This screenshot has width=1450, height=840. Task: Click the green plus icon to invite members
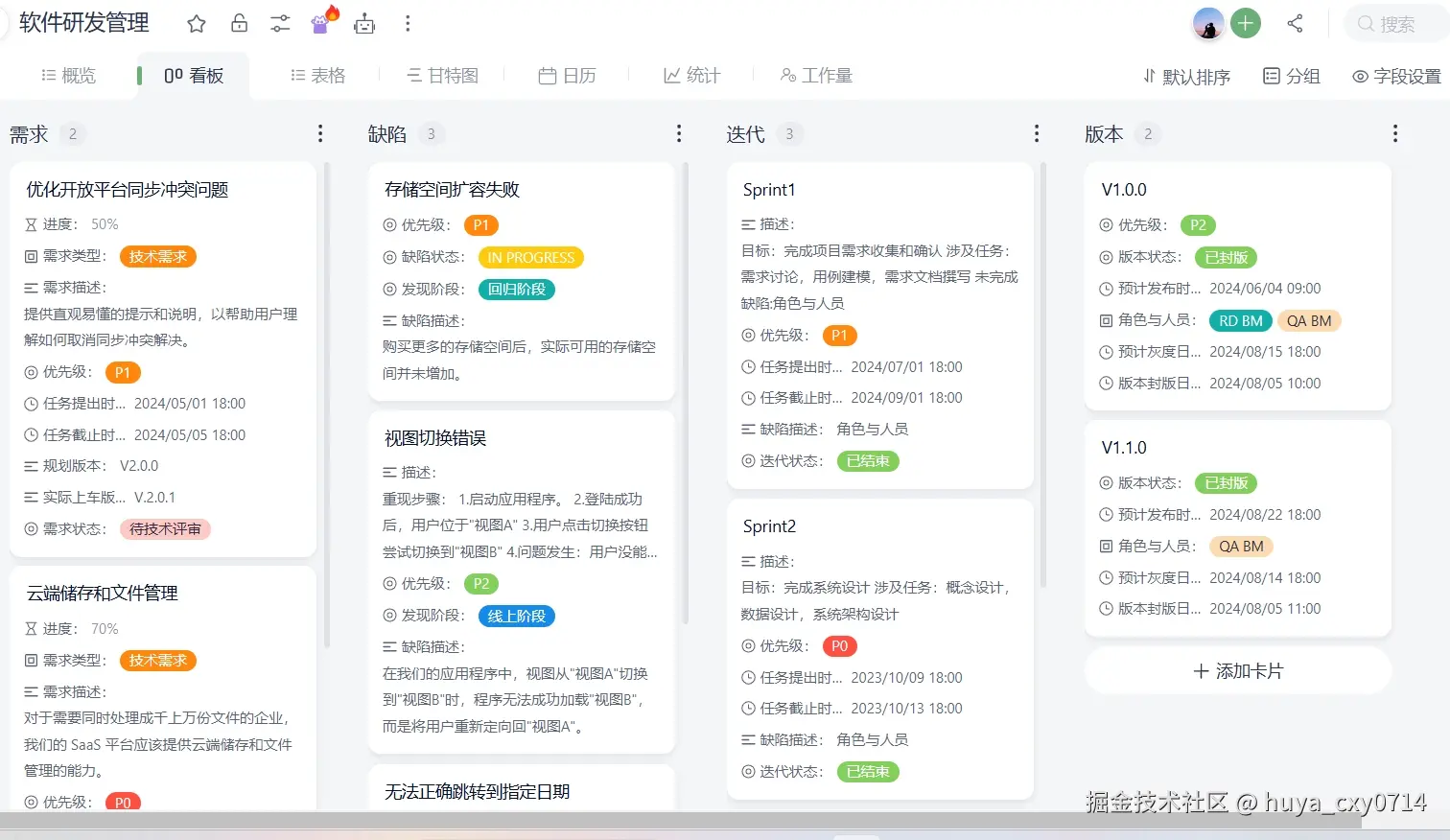[1245, 23]
